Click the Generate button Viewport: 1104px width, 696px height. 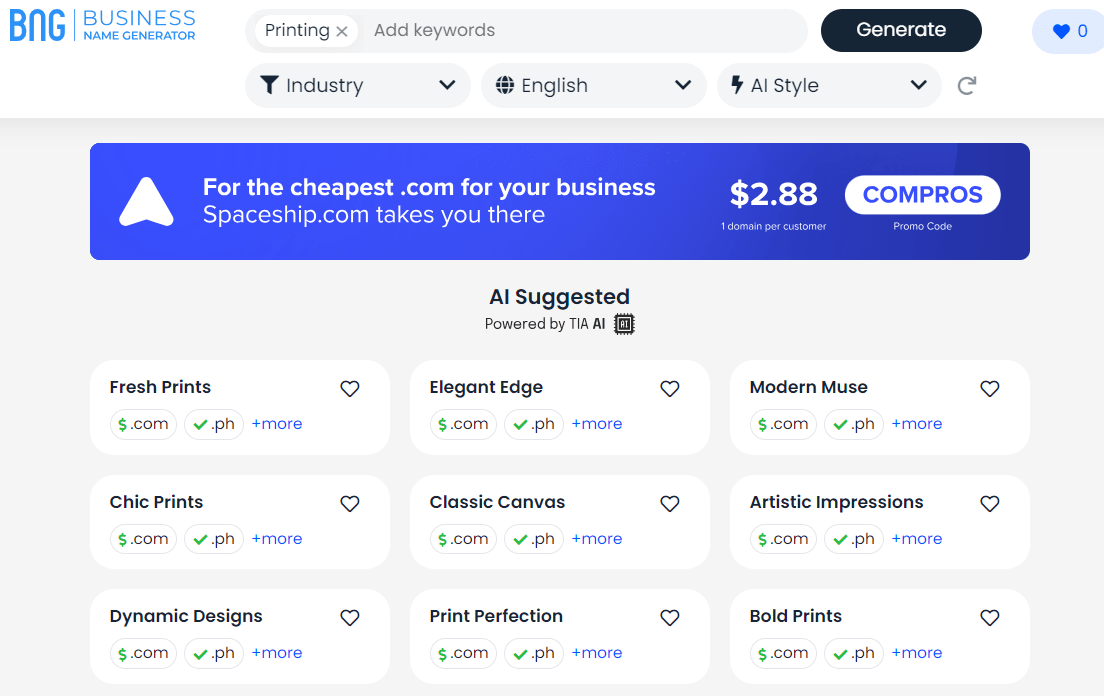(x=900, y=30)
